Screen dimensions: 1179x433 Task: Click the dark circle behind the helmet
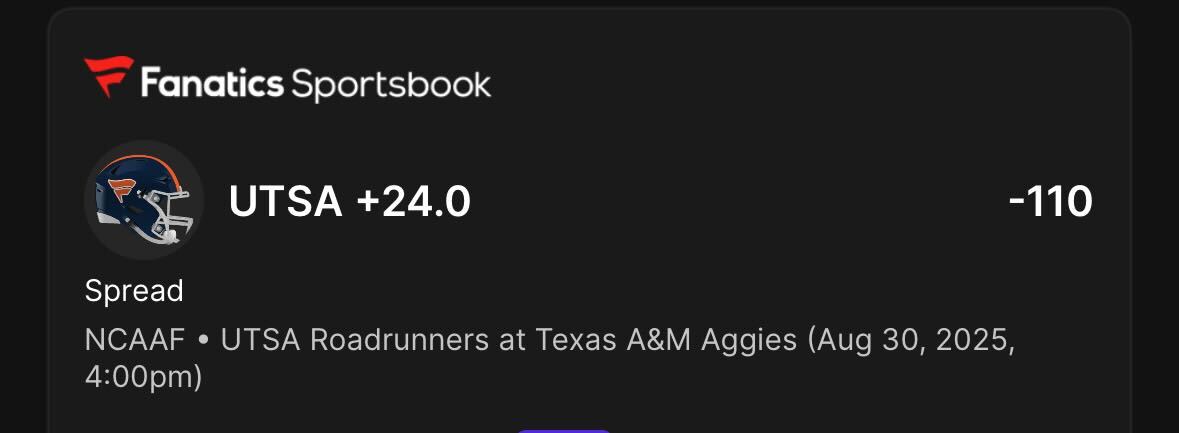coord(144,201)
